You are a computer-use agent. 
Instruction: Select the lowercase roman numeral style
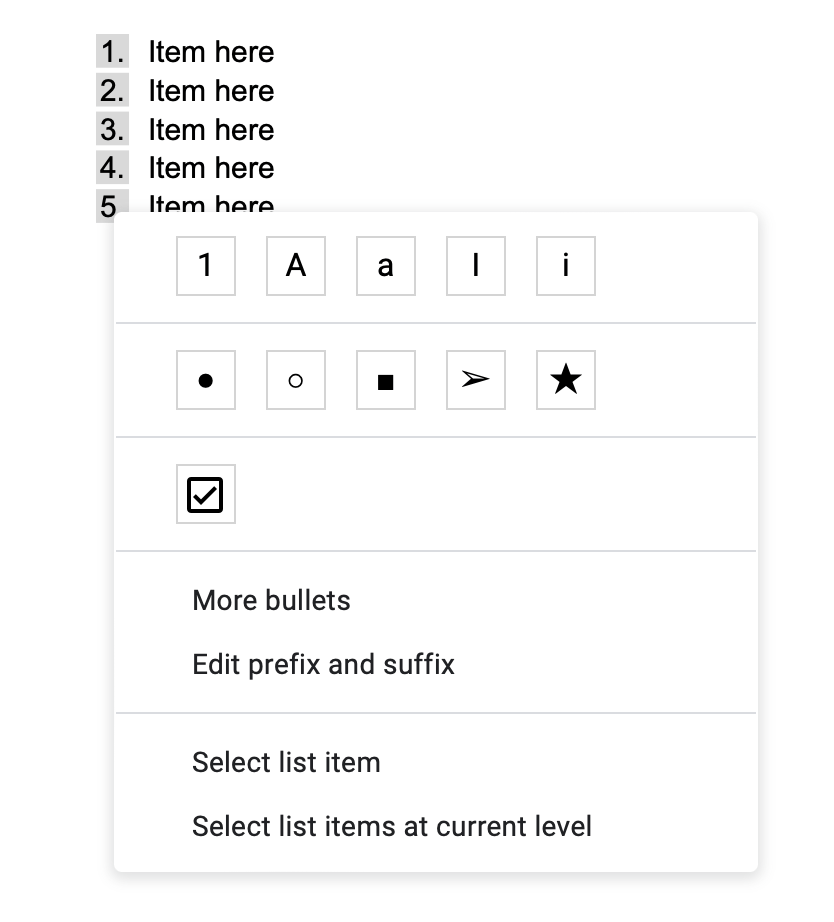tap(565, 265)
